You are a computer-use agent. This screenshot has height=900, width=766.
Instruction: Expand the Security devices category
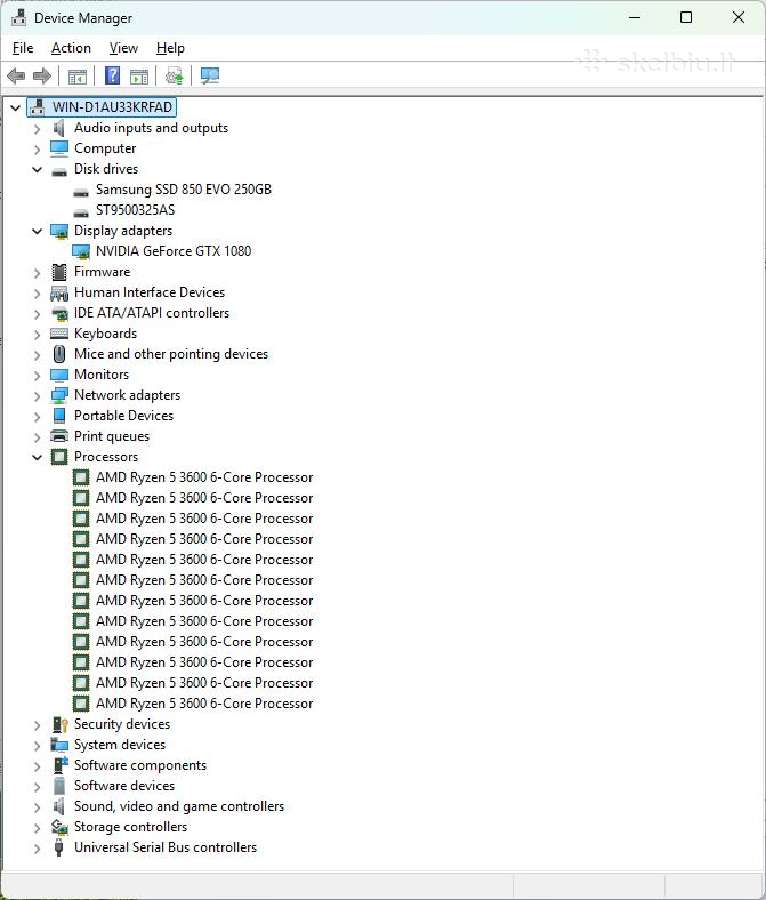click(x=37, y=725)
